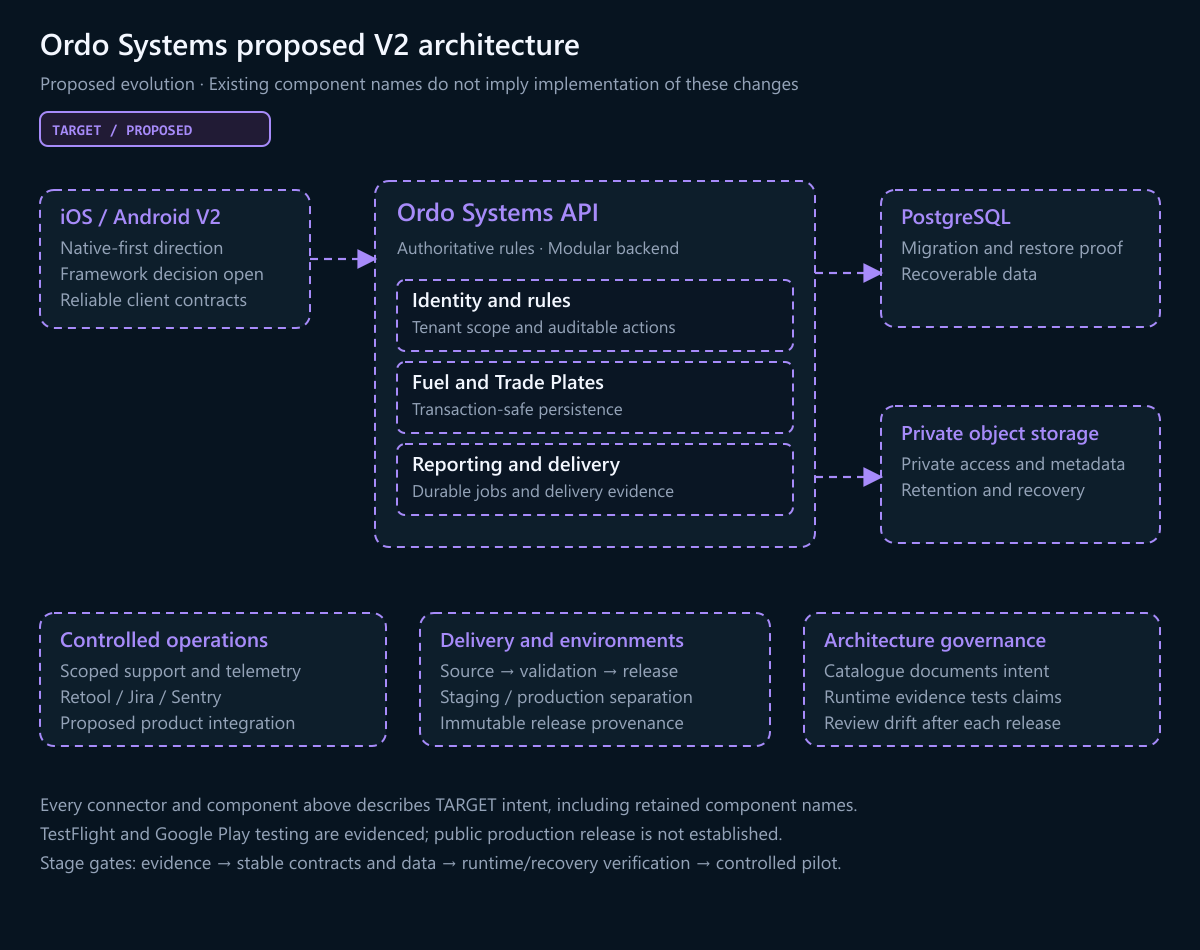Click 'Retool / Jira / Sentry' text
Viewport: 1200px width, 950px height.
[x=141, y=697]
